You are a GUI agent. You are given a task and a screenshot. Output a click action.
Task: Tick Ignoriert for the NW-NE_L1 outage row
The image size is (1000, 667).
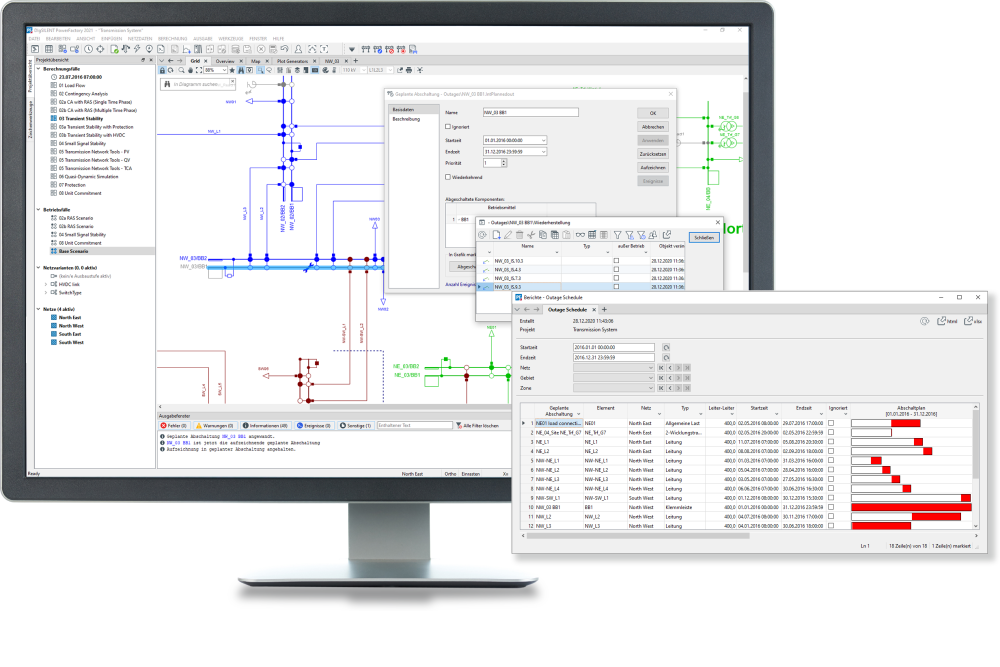tap(831, 460)
